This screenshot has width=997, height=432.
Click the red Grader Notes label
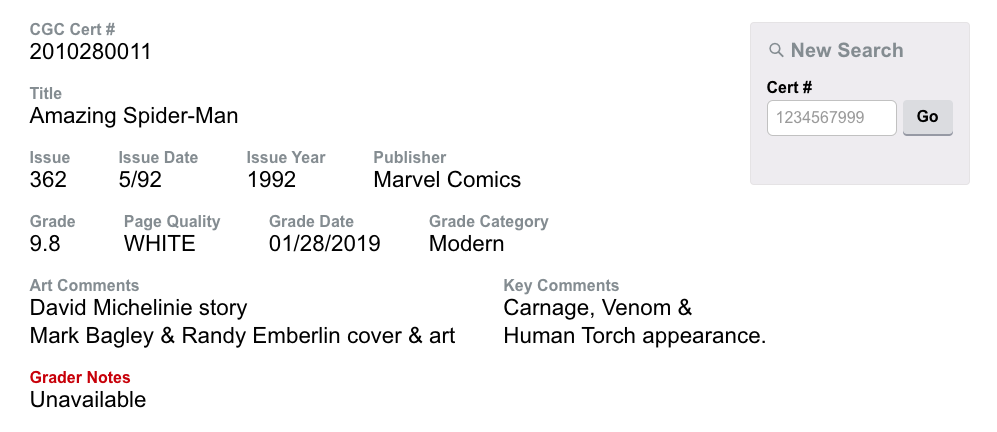click(x=80, y=378)
